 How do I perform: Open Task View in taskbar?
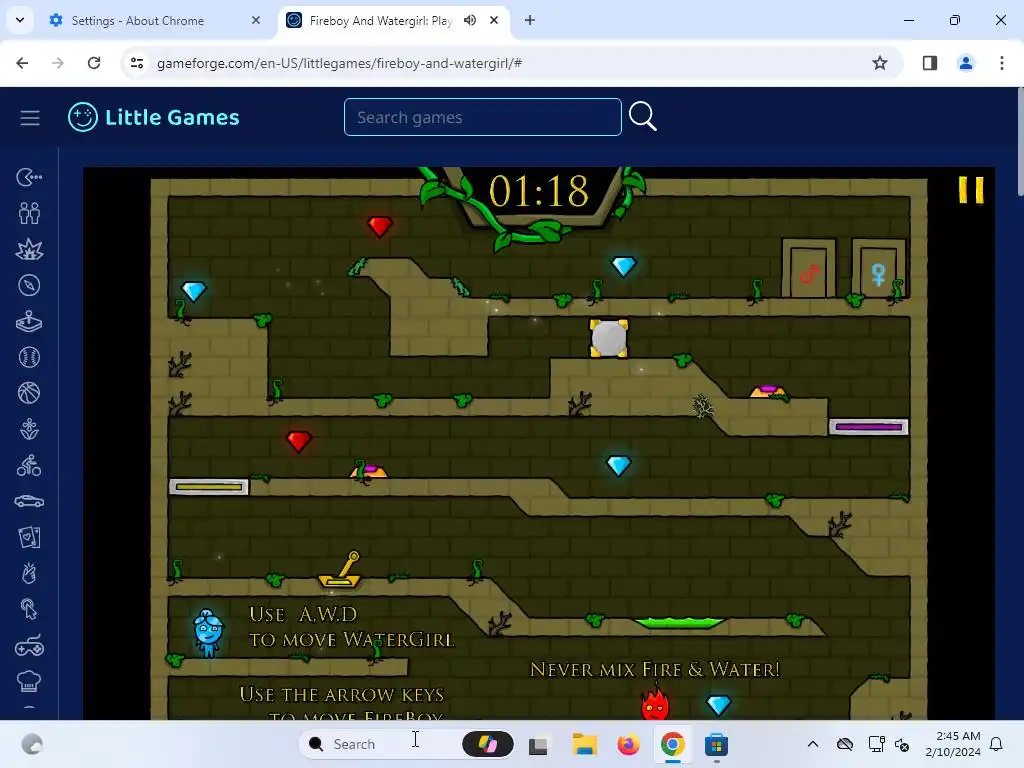pos(538,744)
